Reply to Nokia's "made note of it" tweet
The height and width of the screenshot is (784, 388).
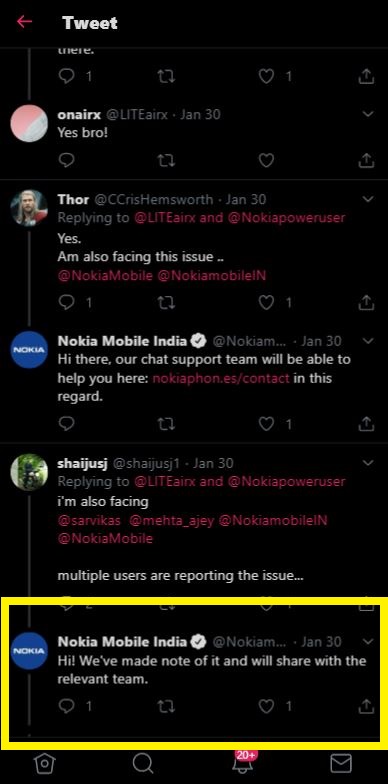[x=66, y=706]
